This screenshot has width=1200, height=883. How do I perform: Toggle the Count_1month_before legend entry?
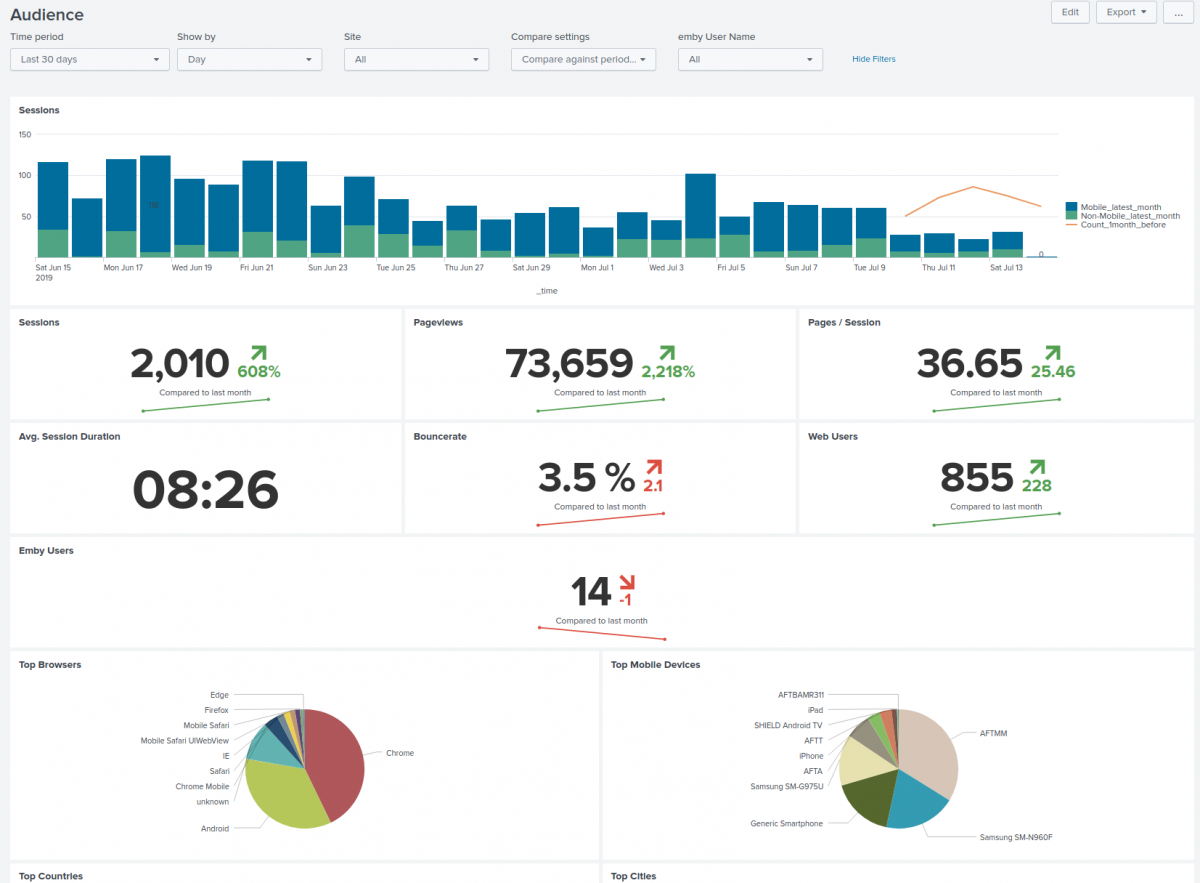[1122, 225]
